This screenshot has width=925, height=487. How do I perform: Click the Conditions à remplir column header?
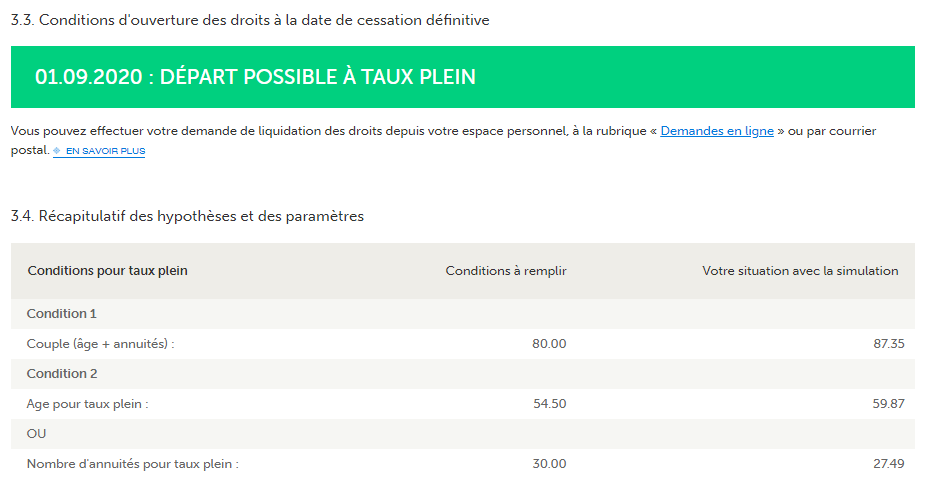tap(506, 271)
